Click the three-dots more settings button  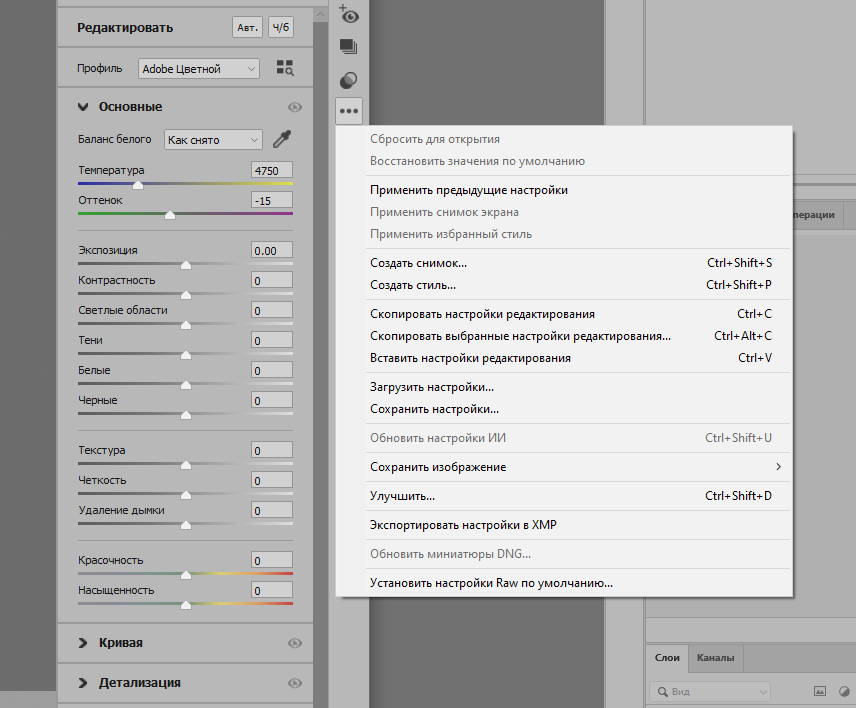point(348,111)
